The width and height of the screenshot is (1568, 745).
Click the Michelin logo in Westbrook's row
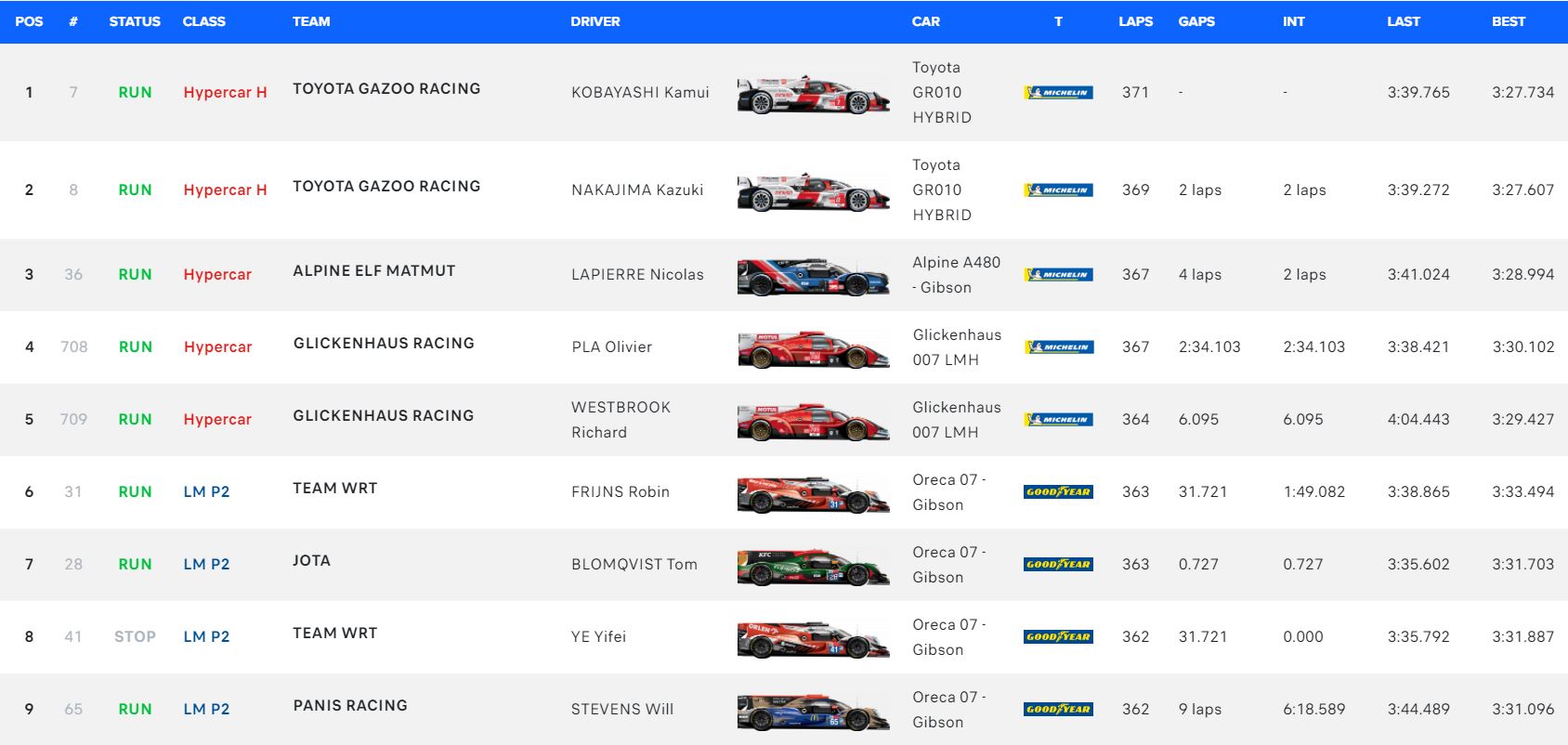(1058, 420)
